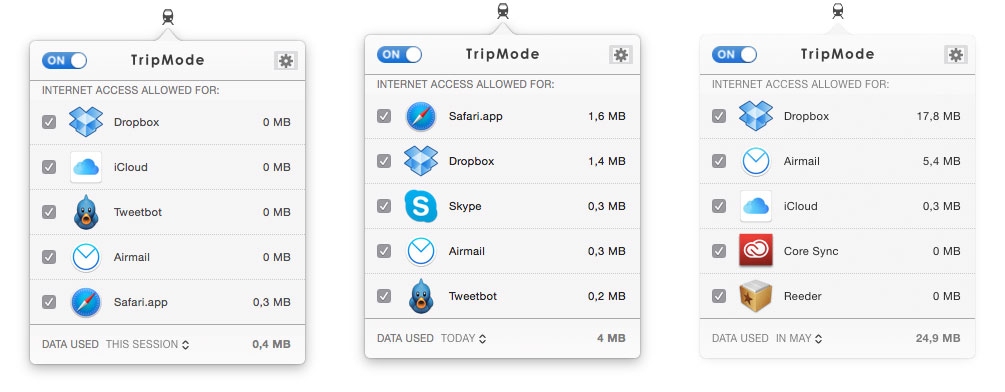Click the Reeder app name label

pyautogui.click(x=802, y=296)
